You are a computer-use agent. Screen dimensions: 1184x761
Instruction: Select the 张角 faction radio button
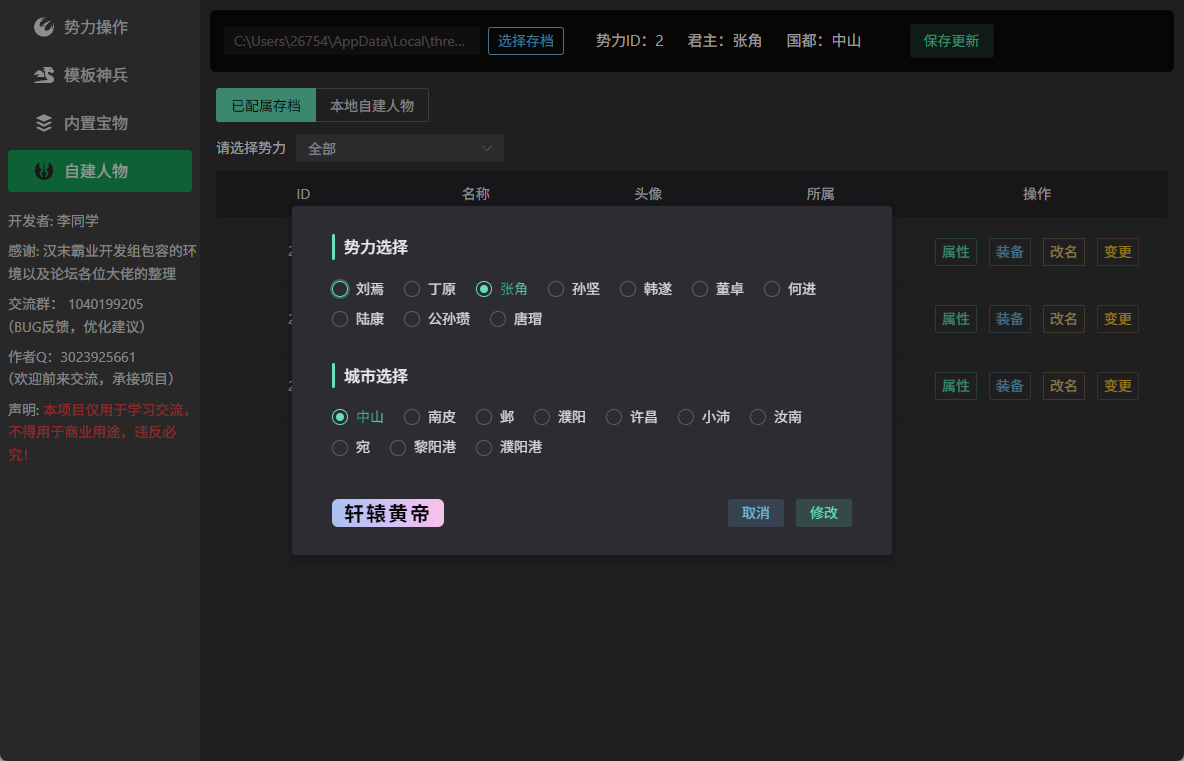pyautogui.click(x=484, y=289)
